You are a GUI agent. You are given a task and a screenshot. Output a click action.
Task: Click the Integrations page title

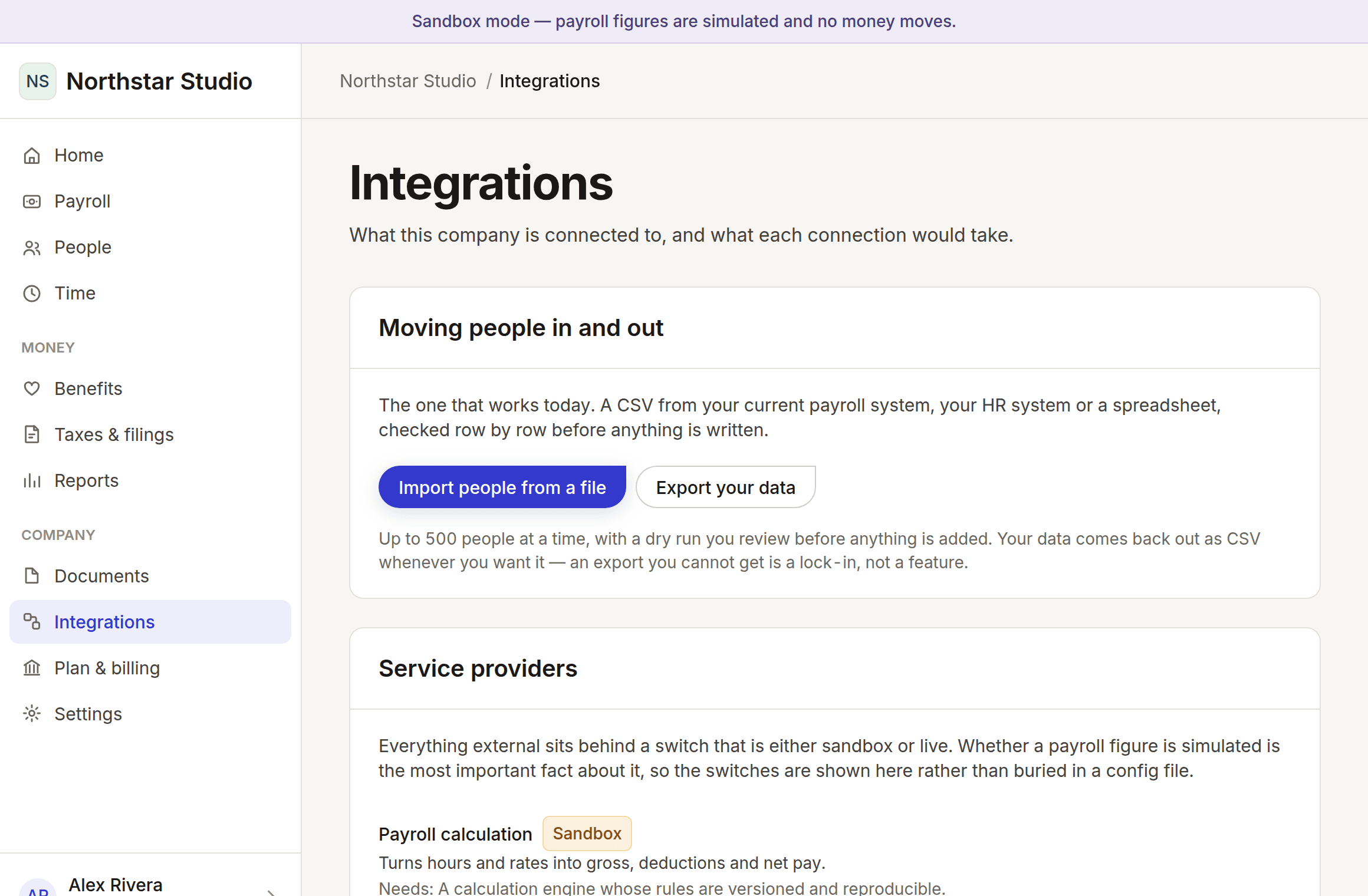[x=481, y=183]
